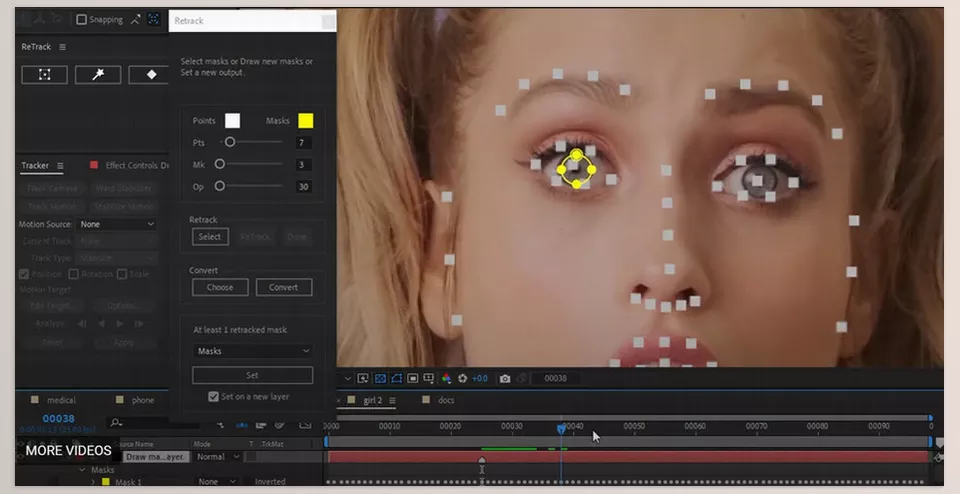This screenshot has width=960, height=494.
Task: Click the Select button under Retrack
Action: click(210, 237)
